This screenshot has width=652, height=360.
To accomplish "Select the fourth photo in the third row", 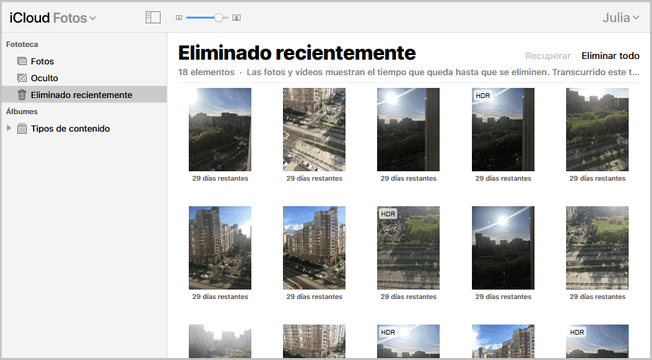I will click(x=503, y=341).
